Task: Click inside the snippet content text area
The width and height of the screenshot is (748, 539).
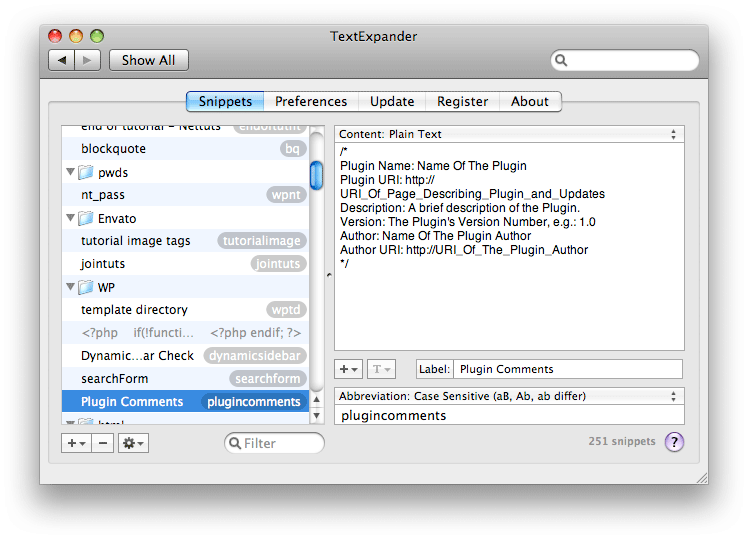Action: [x=509, y=247]
